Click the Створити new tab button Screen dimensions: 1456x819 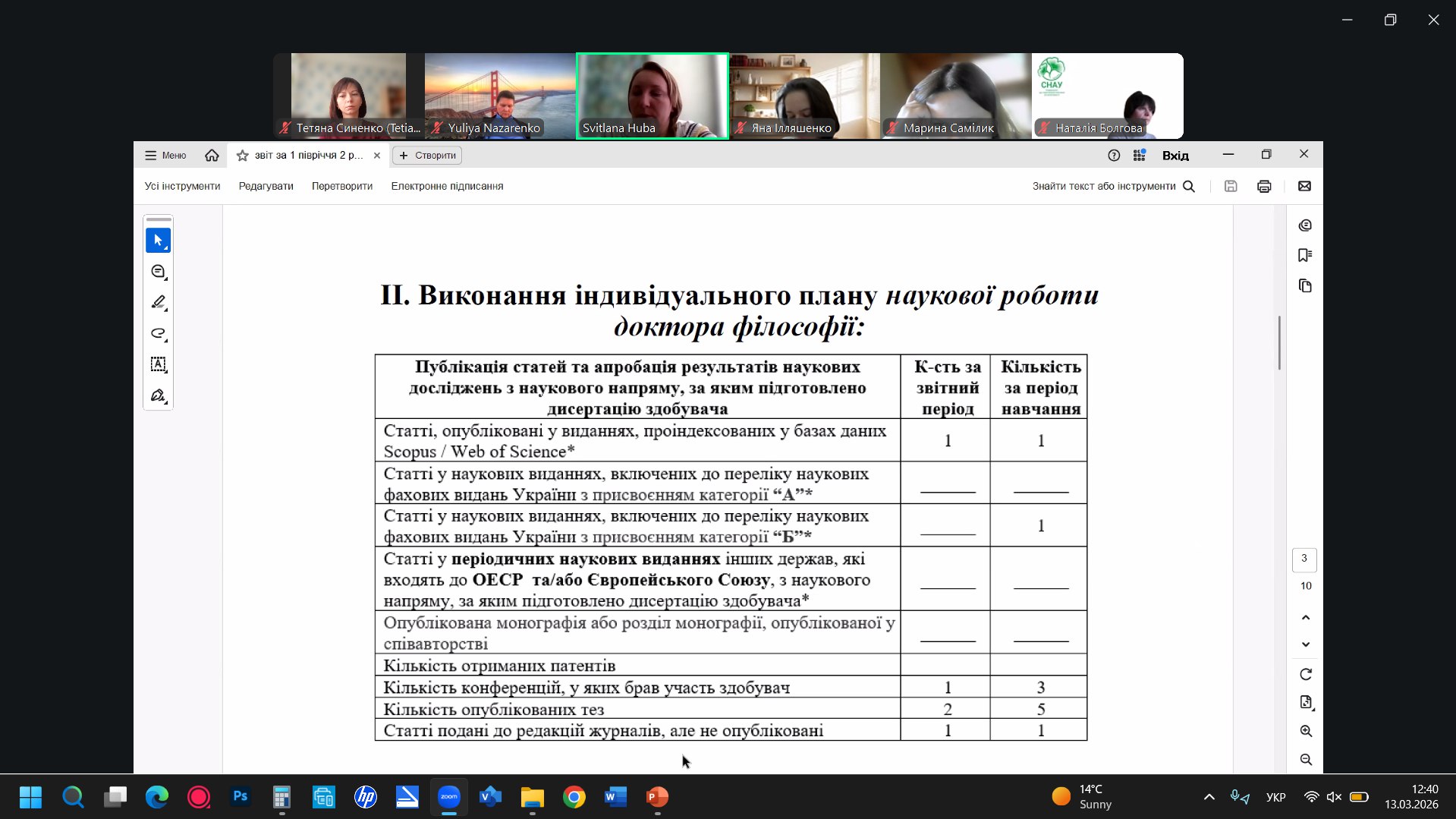pos(427,156)
